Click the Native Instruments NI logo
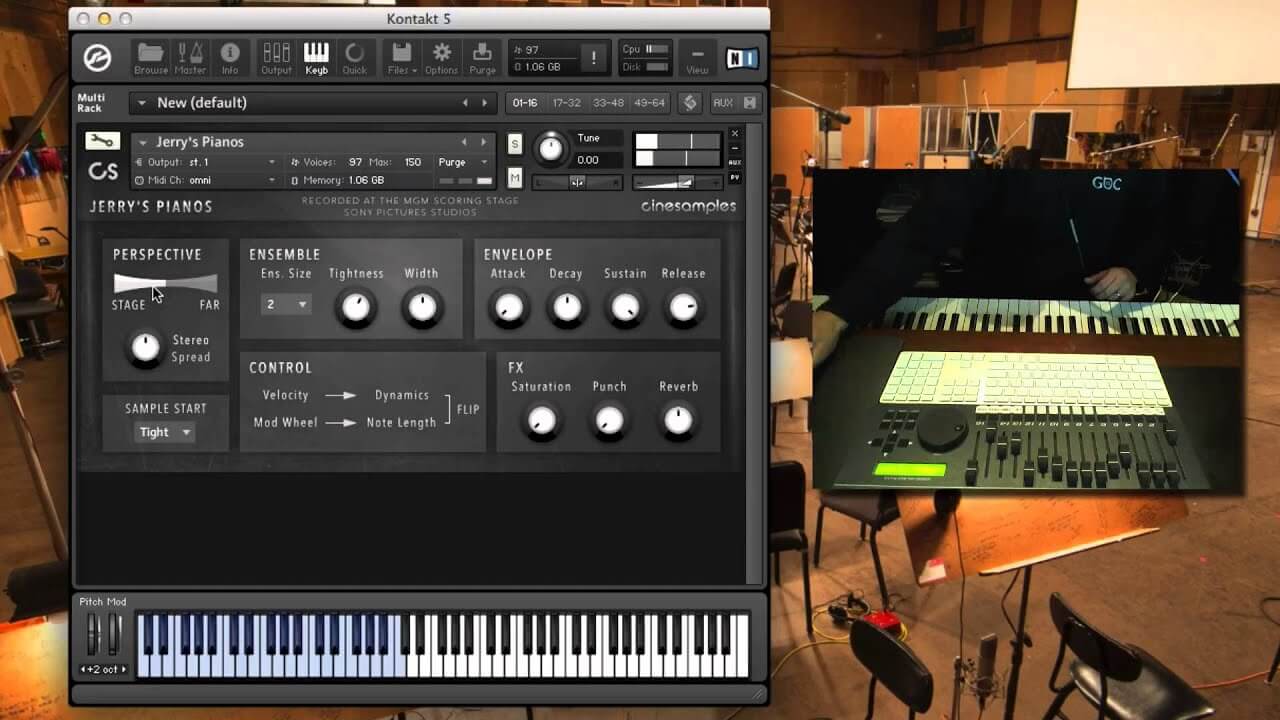Screen dimensions: 1280x720 click(x=740, y=59)
